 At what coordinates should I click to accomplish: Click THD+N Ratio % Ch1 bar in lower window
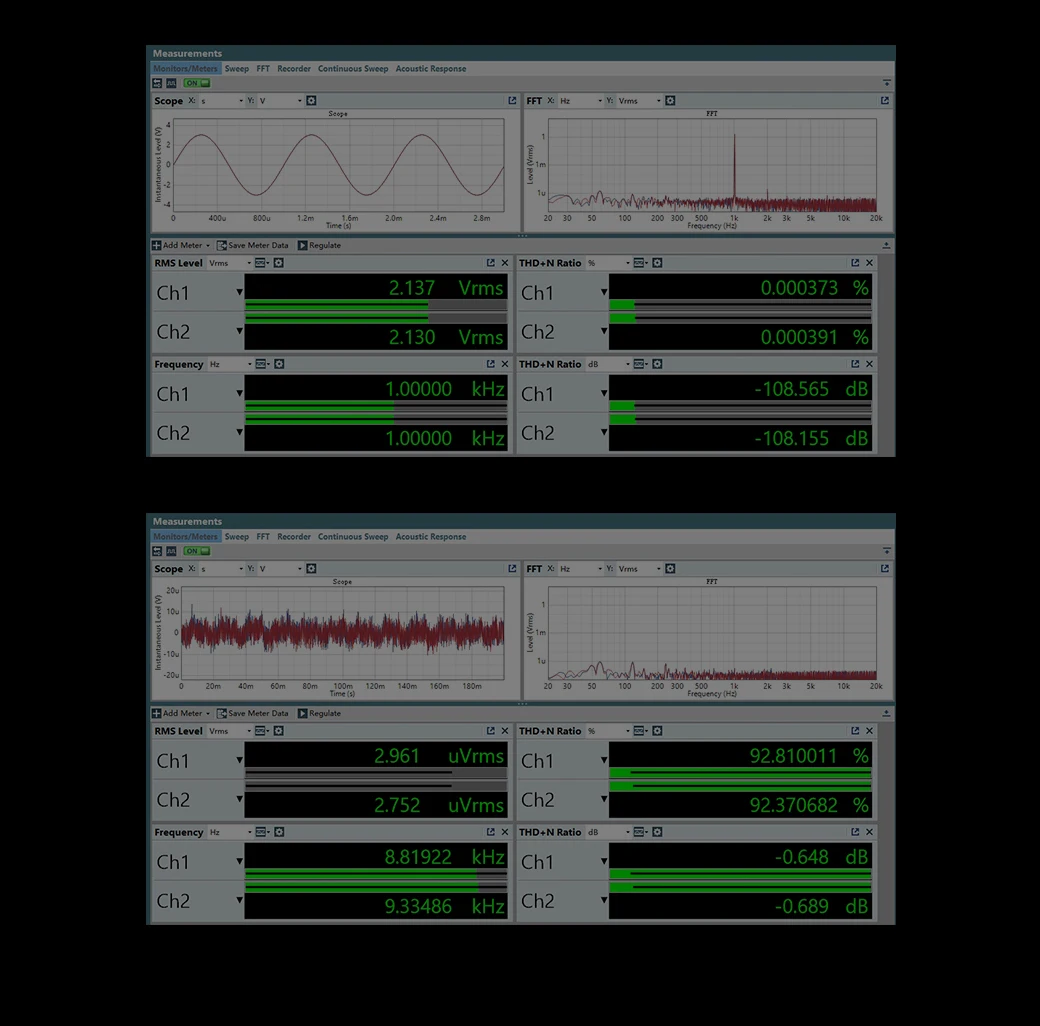pos(740,773)
